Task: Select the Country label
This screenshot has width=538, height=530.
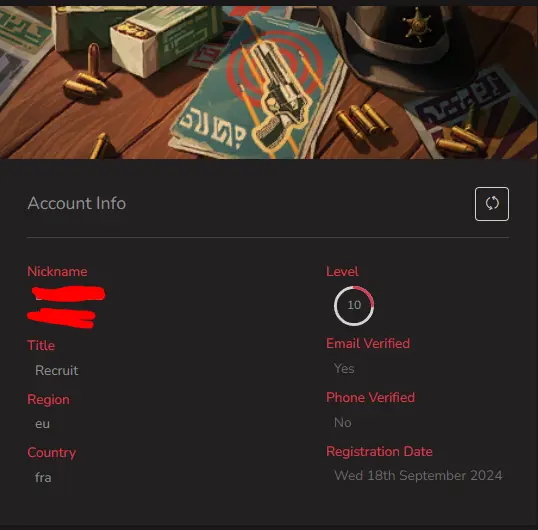Action: pyautogui.click(x=51, y=453)
